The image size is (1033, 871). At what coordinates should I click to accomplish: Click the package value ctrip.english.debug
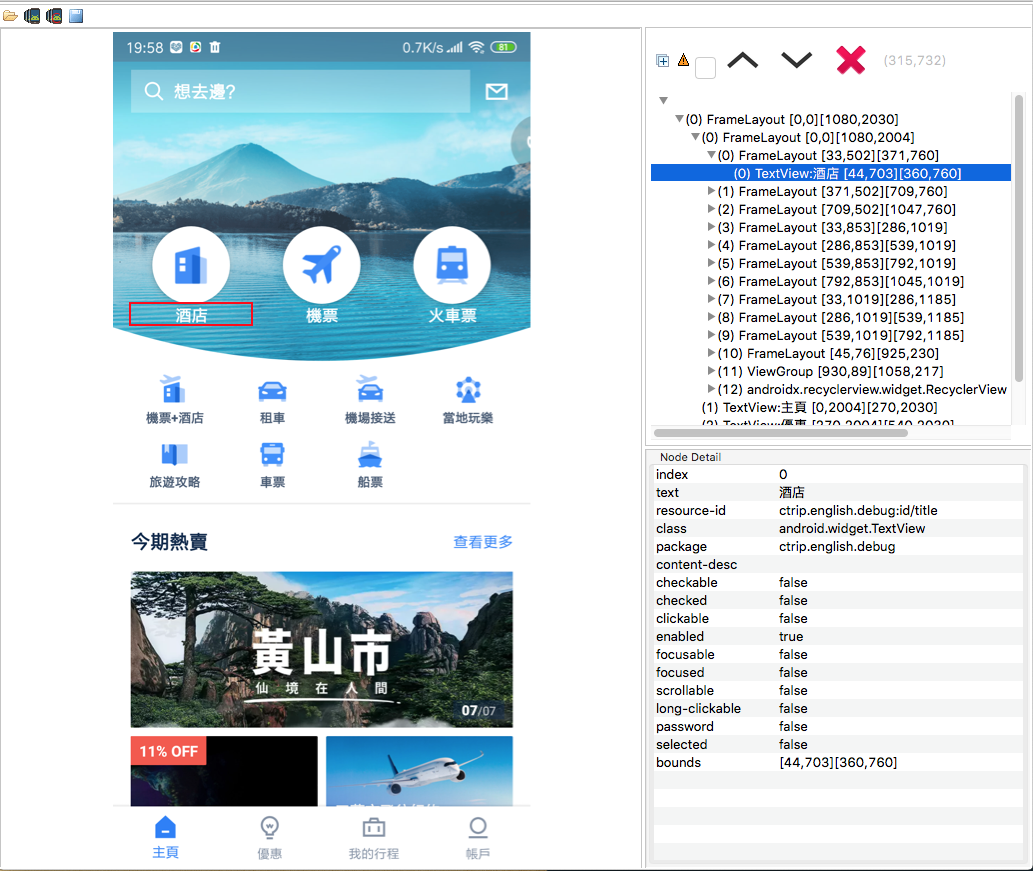tap(837, 546)
